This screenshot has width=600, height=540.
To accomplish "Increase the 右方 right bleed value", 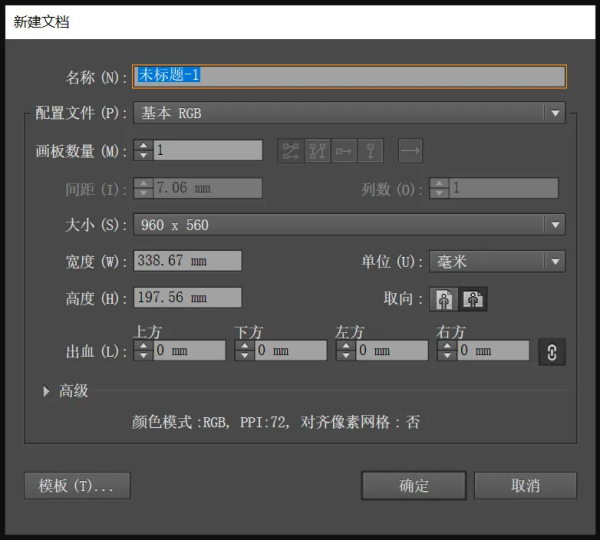I will pyautogui.click(x=447, y=346).
